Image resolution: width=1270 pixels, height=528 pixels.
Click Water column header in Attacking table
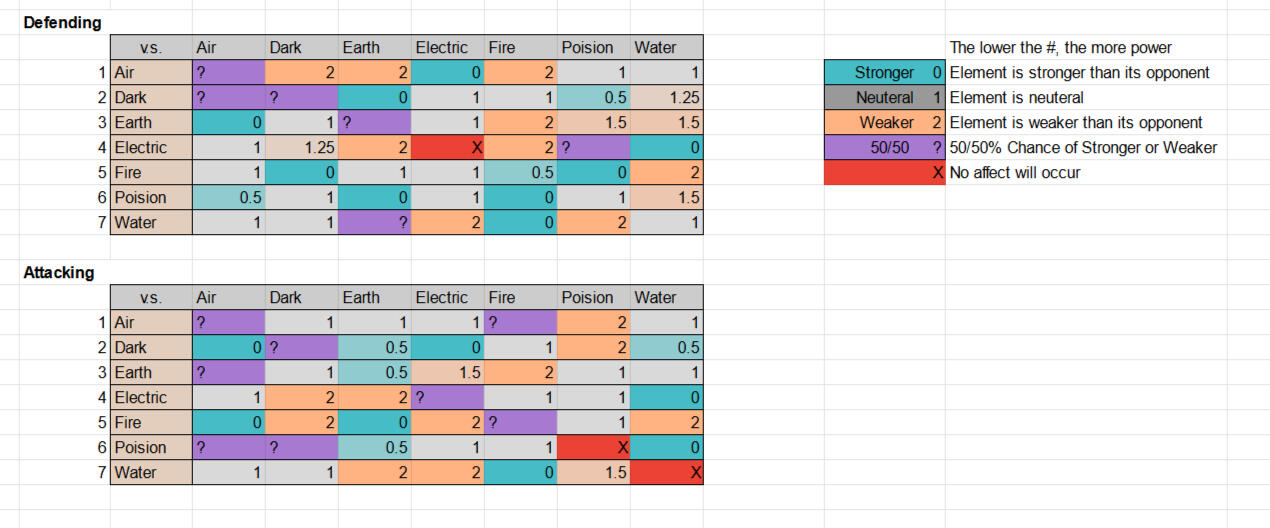666,298
